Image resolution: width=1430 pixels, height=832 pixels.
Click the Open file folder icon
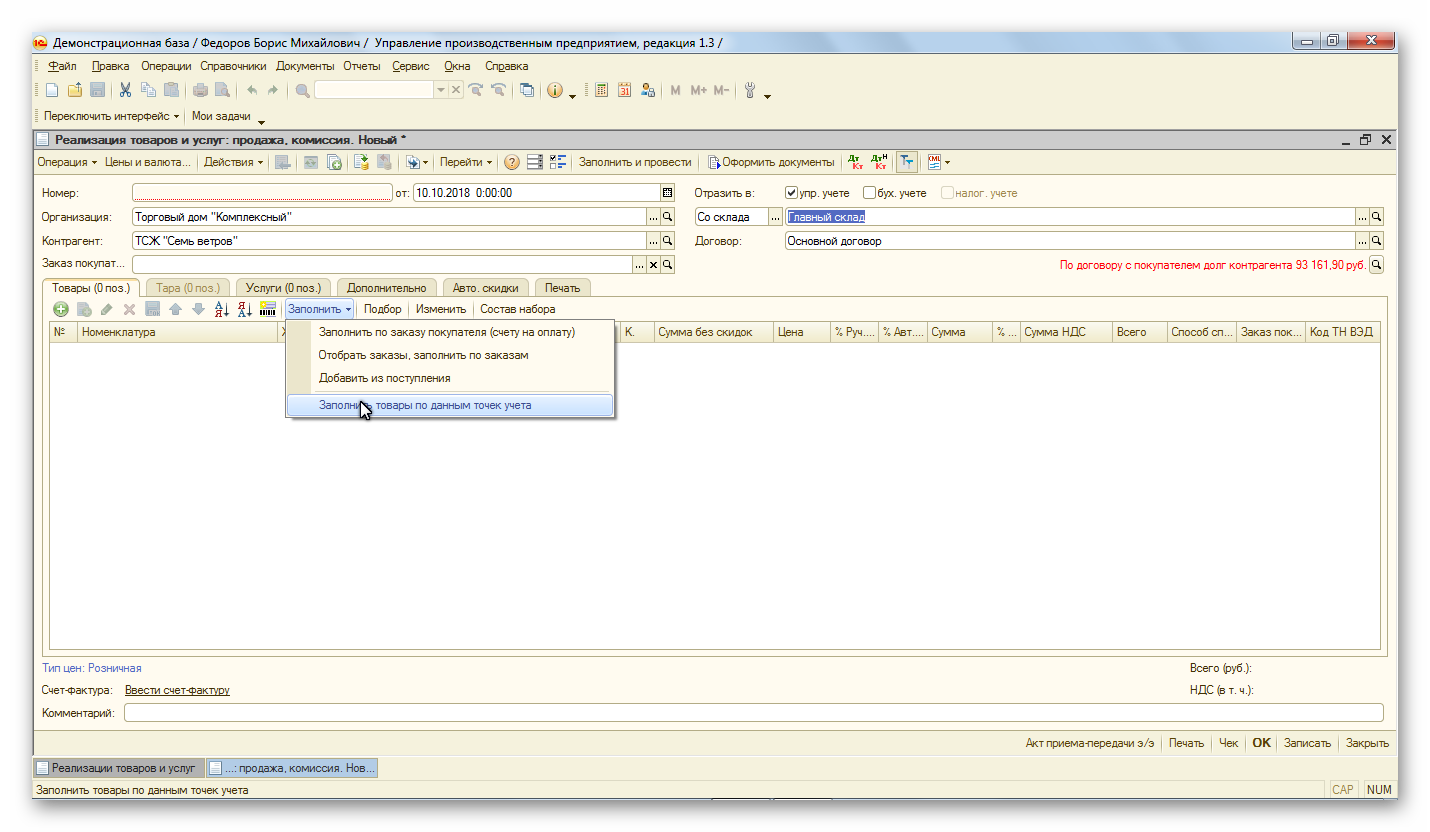(x=74, y=90)
